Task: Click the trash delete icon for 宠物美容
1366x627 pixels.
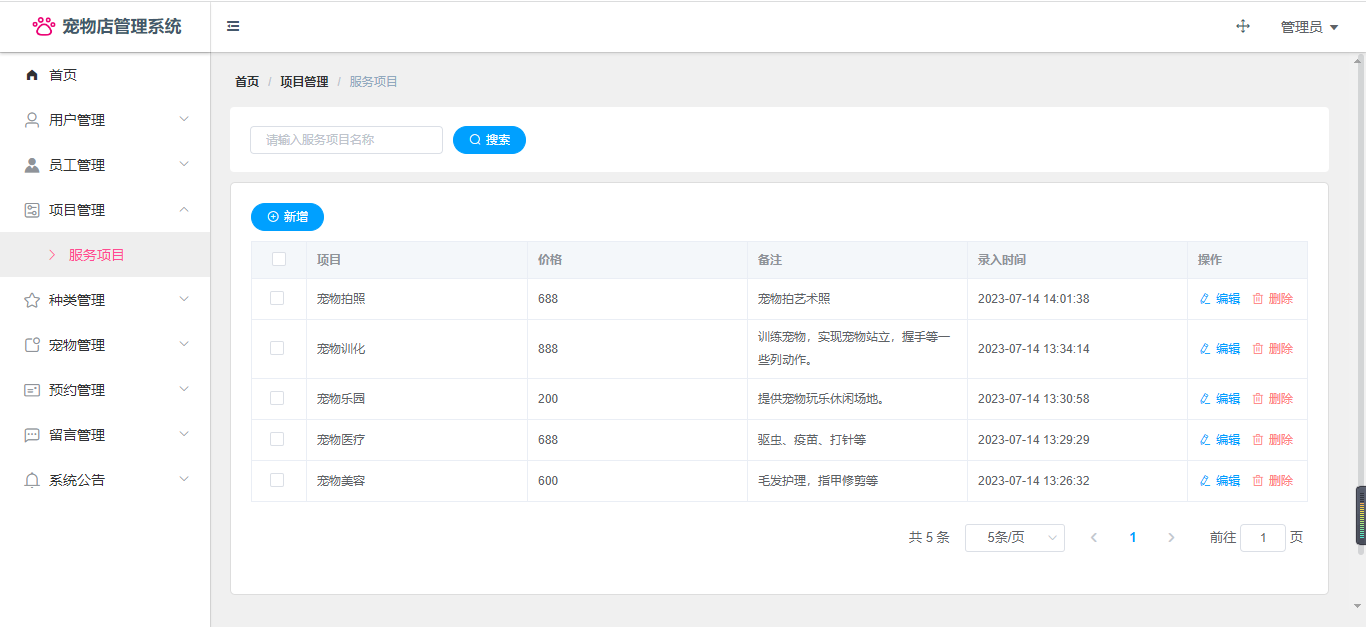Action: (1258, 481)
